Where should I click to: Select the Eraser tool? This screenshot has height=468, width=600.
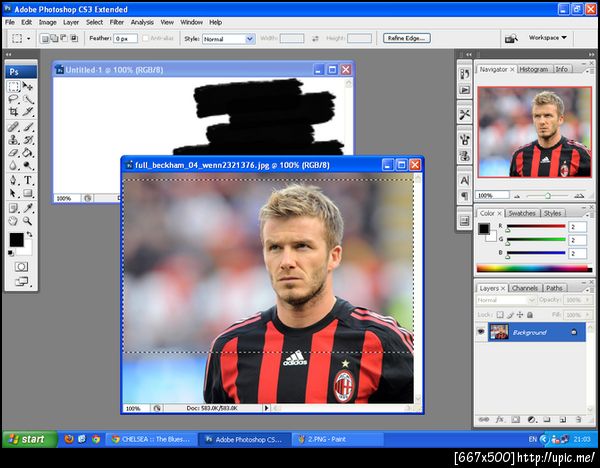(x=14, y=153)
